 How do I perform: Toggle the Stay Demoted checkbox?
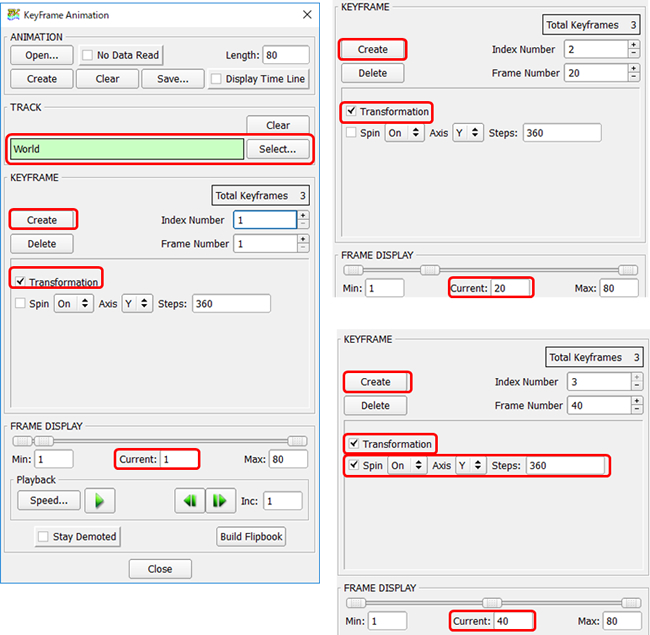[42, 537]
